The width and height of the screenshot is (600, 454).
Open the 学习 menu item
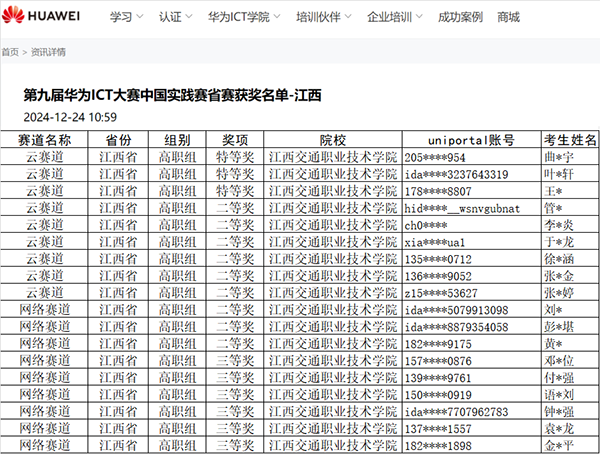121,17
